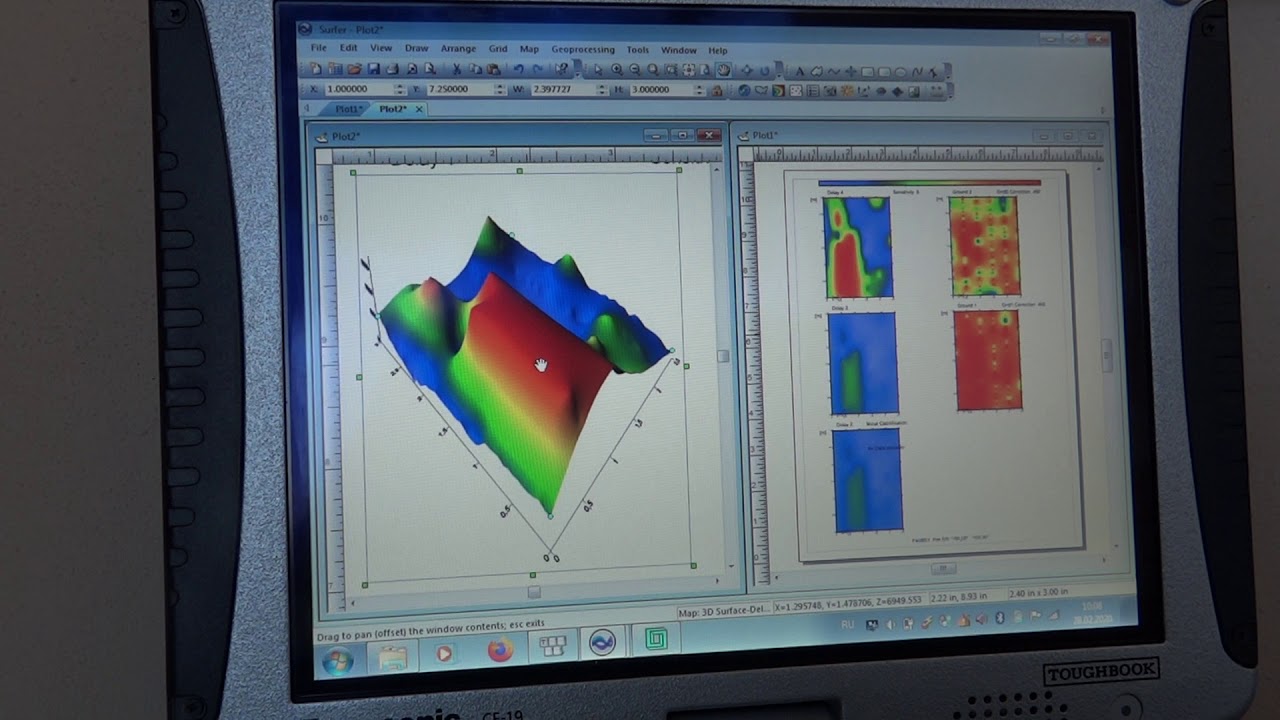This screenshot has width=1280, height=720.
Task: Click the X position spinner arrows
Action: [398, 89]
